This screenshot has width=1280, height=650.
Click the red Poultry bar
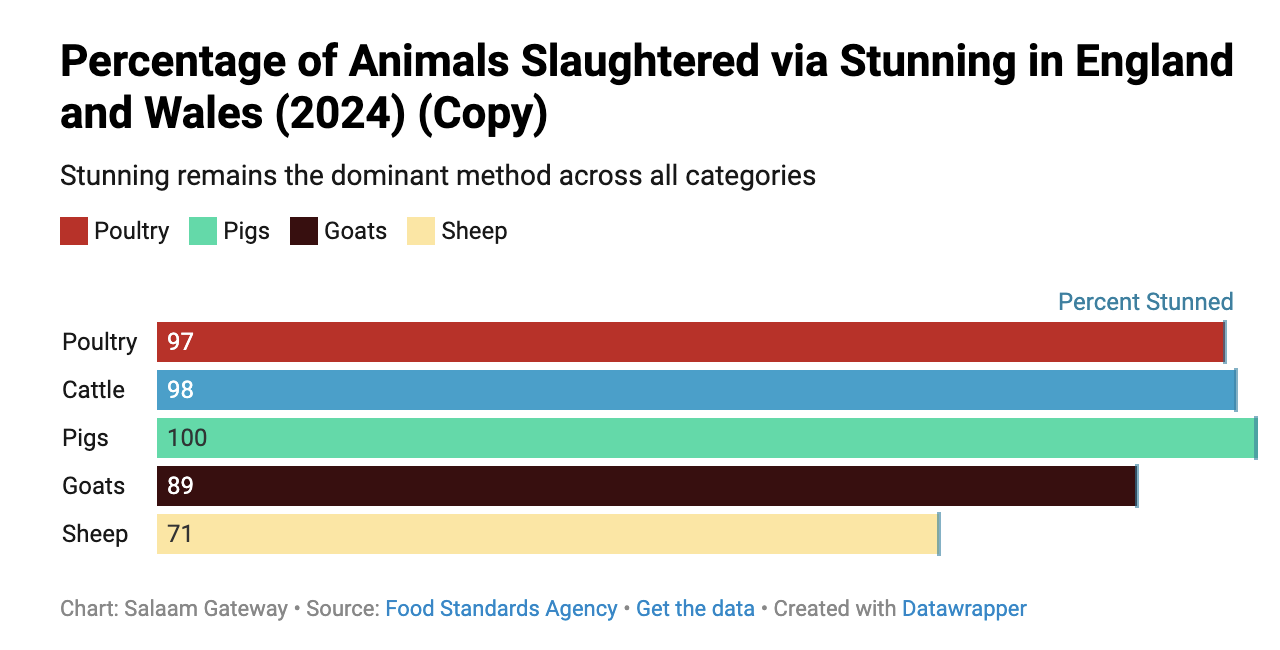tap(690, 342)
